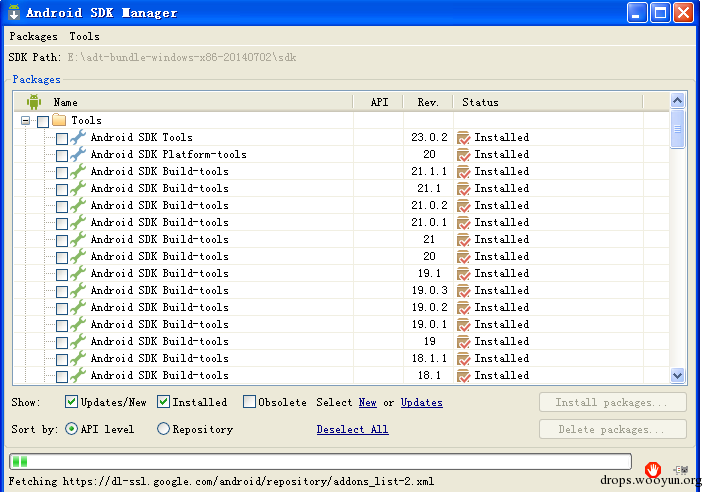Click wrench icon of Build-tools 21.1.1 row
Image resolution: width=706 pixels, height=492 pixels.
[x=78, y=171]
